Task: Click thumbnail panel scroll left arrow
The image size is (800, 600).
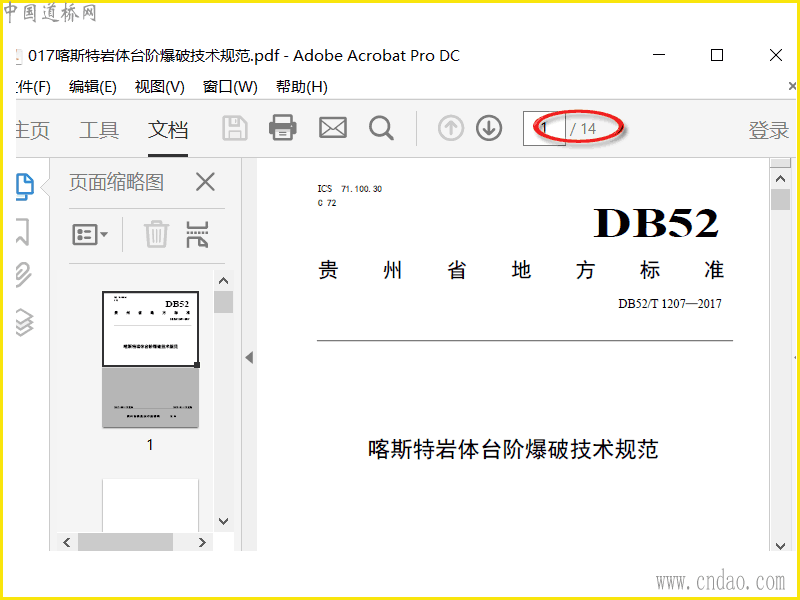Action: 67,542
